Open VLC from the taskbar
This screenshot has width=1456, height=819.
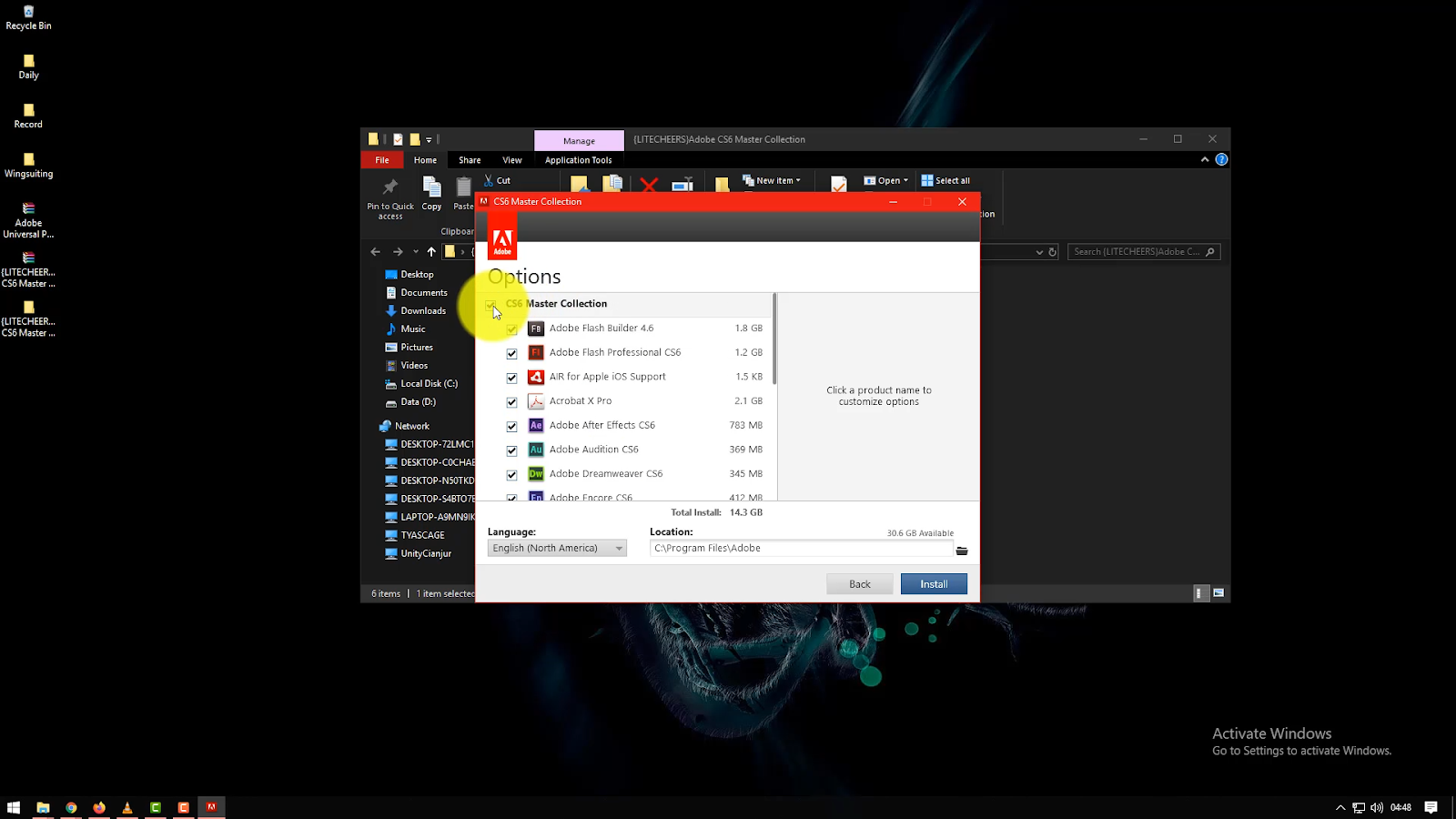point(127,807)
